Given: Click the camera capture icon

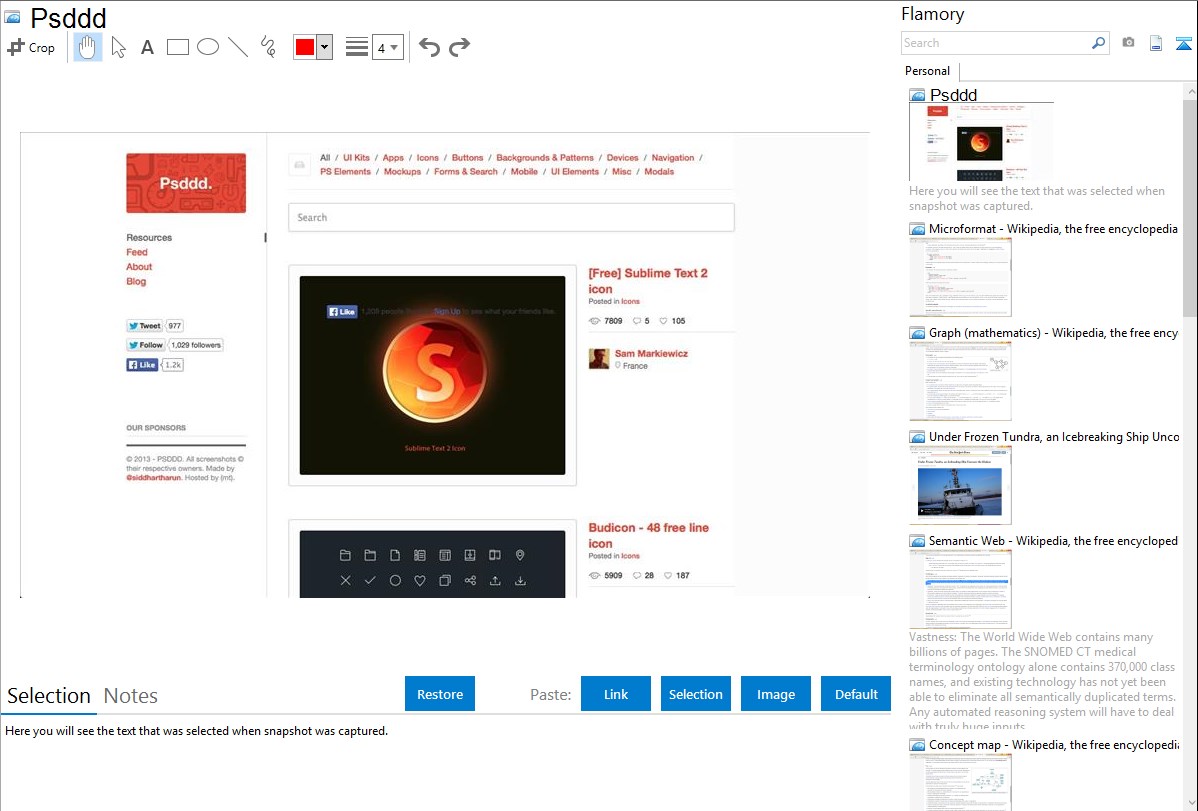Looking at the screenshot, I should pos(1128,43).
